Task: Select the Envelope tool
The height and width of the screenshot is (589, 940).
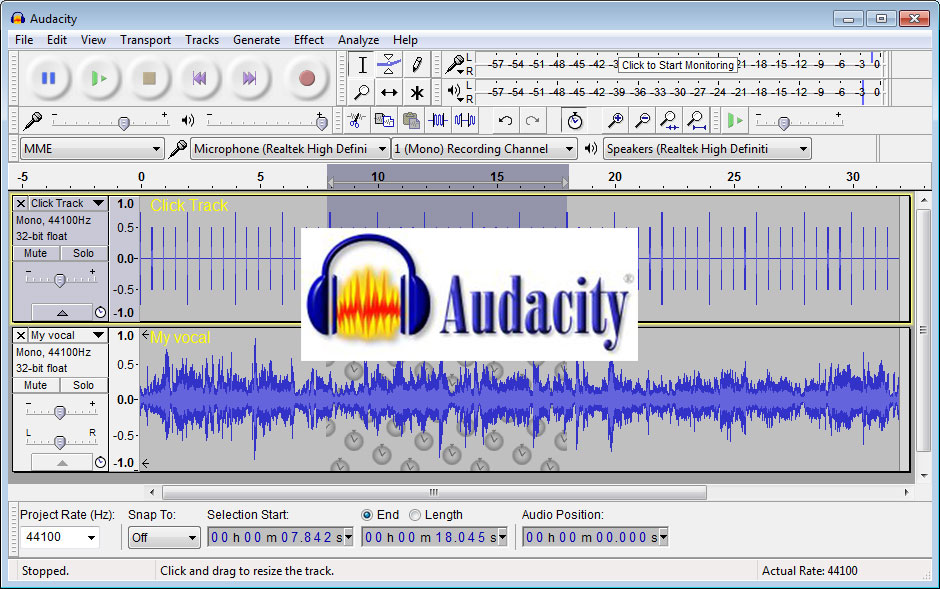Action: coord(388,65)
